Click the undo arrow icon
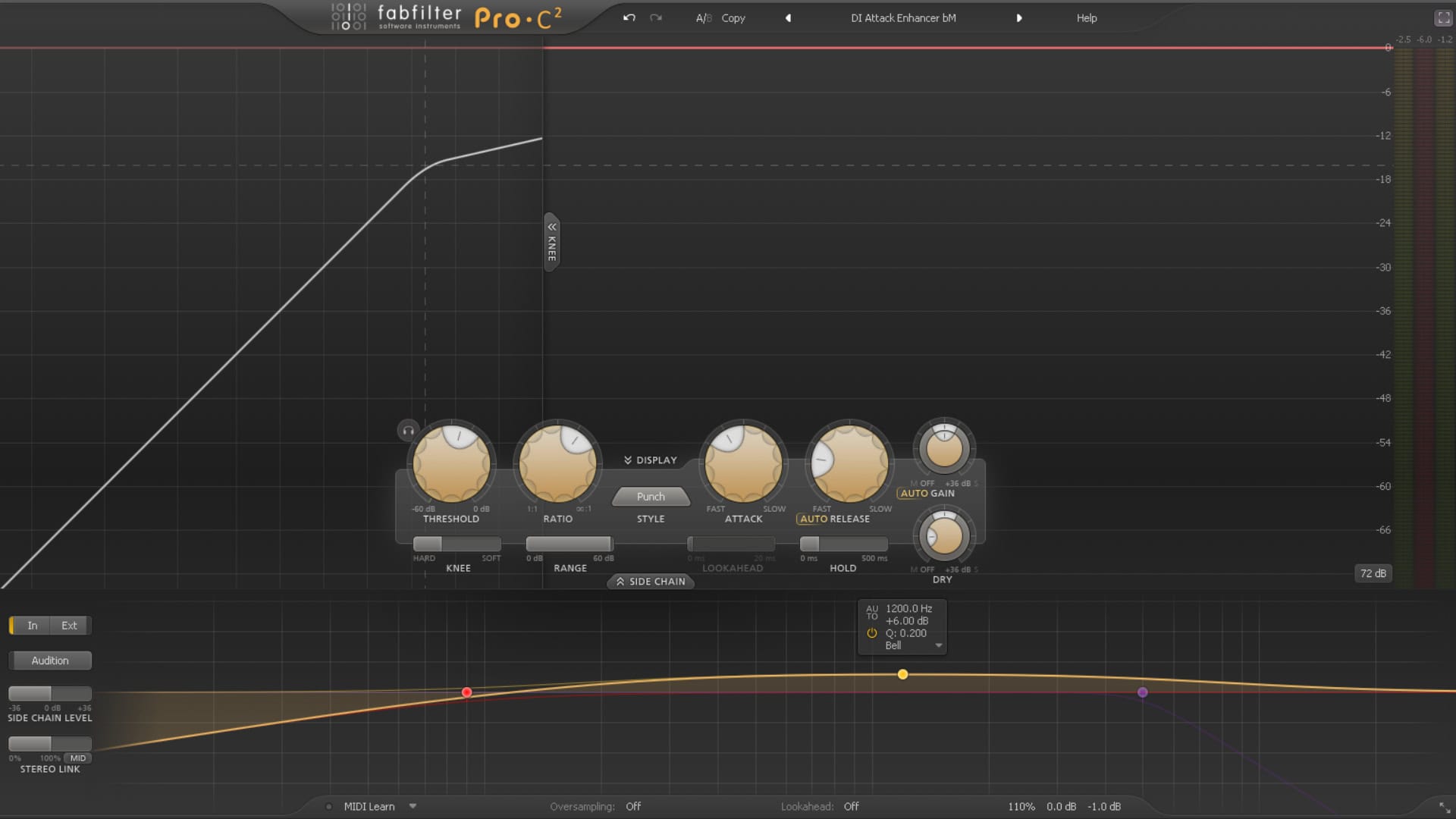The height and width of the screenshot is (819, 1456). pos(629,17)
